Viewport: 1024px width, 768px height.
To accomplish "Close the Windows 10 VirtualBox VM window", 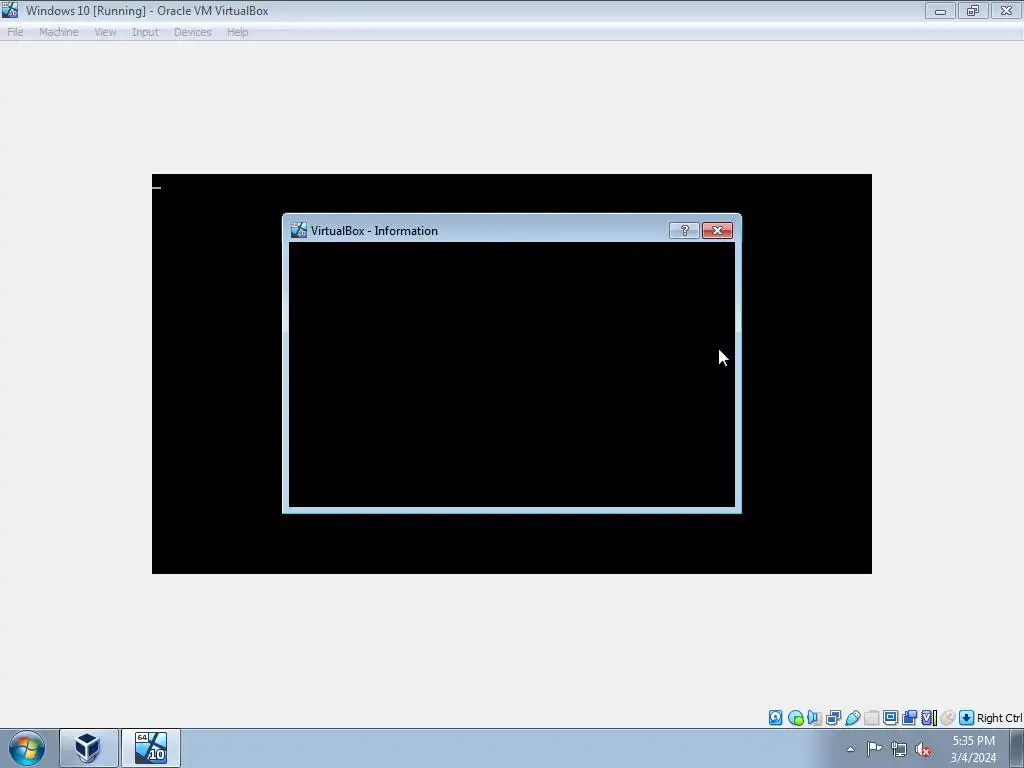I will click(x=1006, y=11).
